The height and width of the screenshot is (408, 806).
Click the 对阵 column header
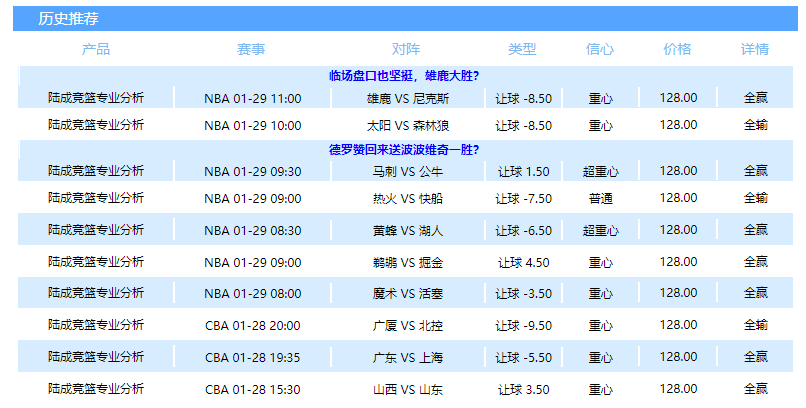click(406, 49)
